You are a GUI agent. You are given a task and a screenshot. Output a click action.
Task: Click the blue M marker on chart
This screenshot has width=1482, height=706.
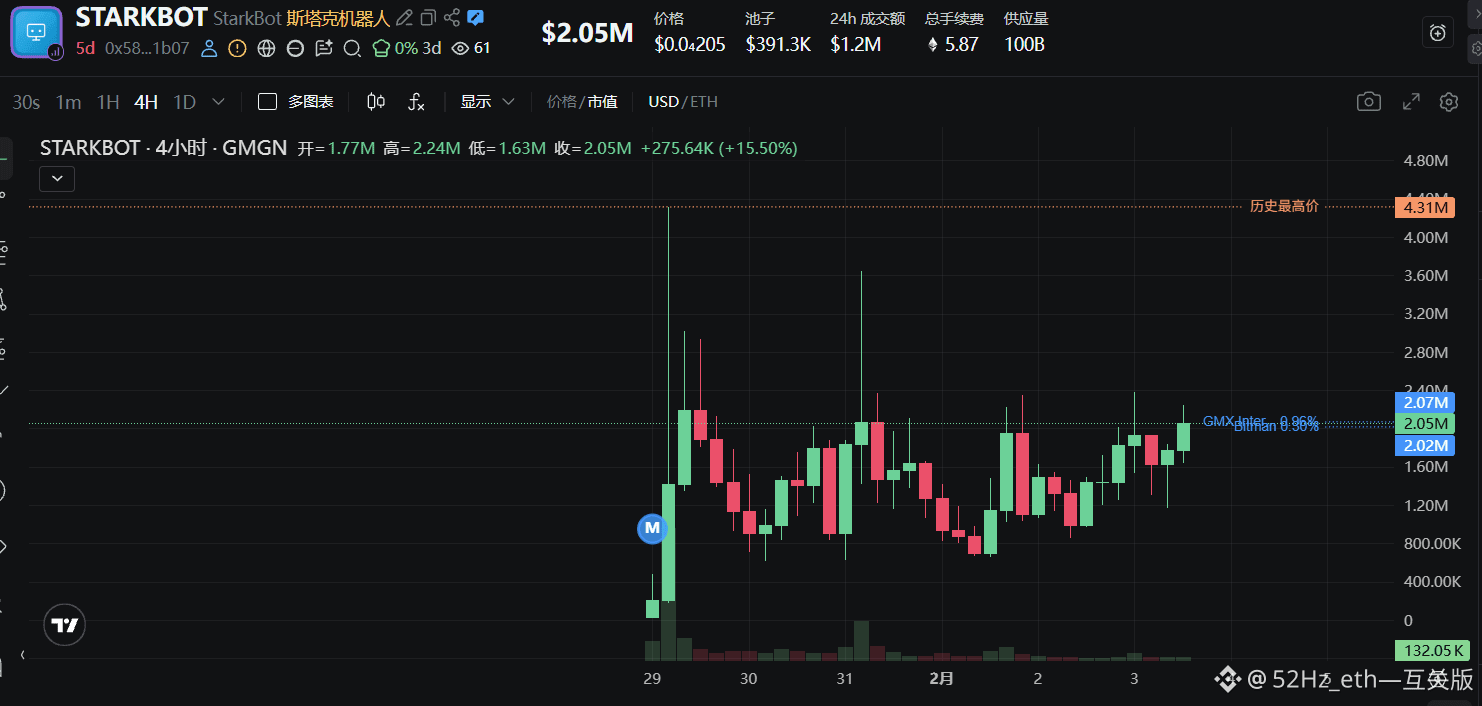click(652, 527)
